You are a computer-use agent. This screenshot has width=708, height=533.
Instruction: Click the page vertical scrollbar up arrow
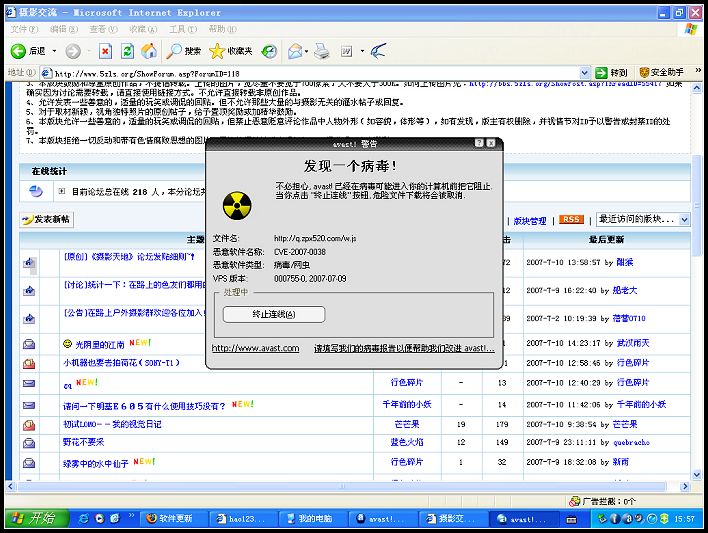697,88
